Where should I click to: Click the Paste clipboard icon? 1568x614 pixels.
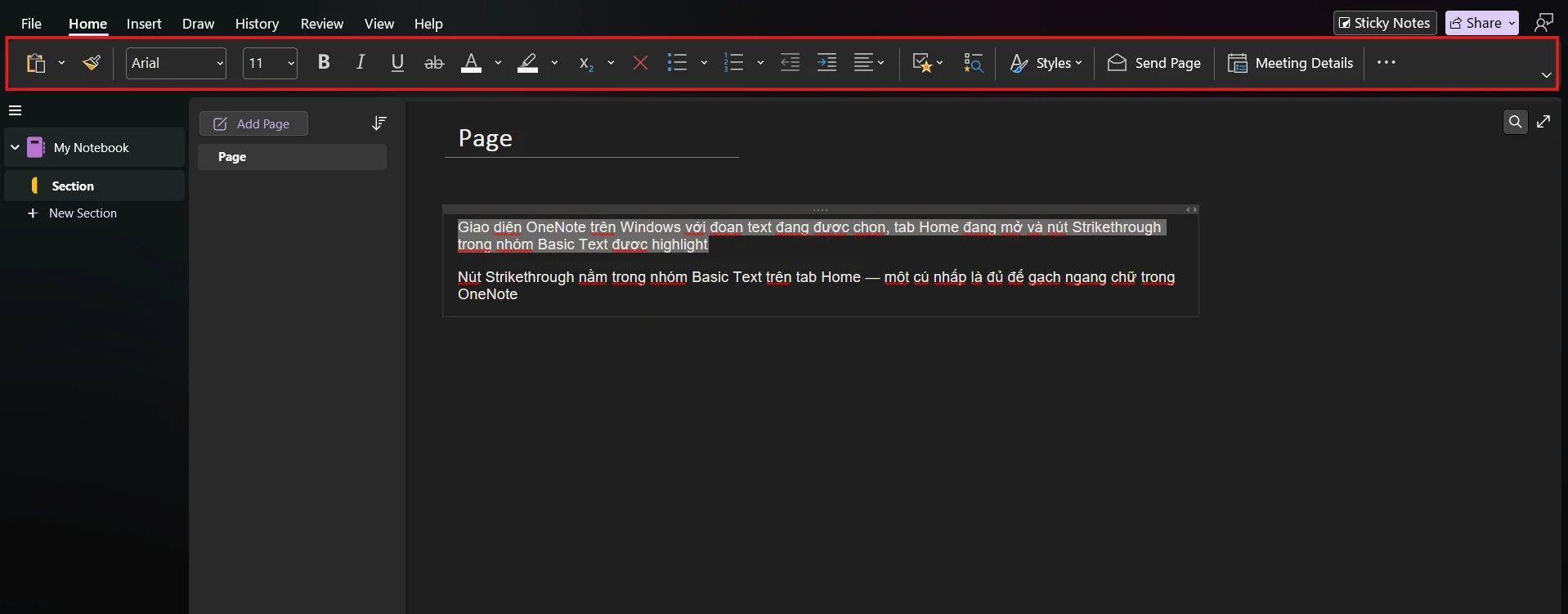[x=35, y=63]
